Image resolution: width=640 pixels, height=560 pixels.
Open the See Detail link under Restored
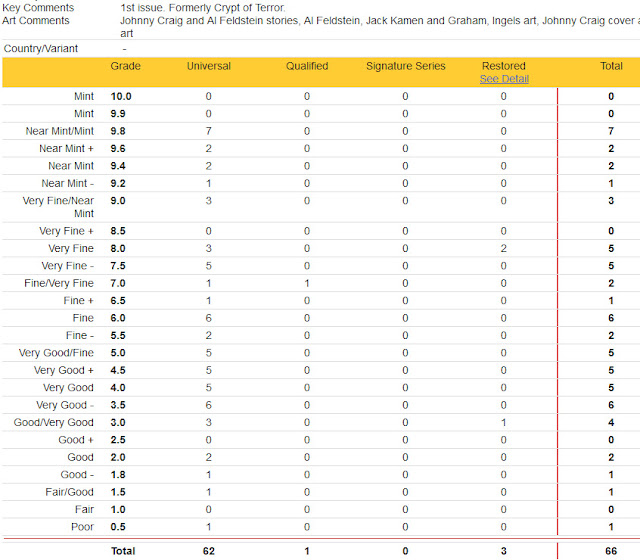504,79
